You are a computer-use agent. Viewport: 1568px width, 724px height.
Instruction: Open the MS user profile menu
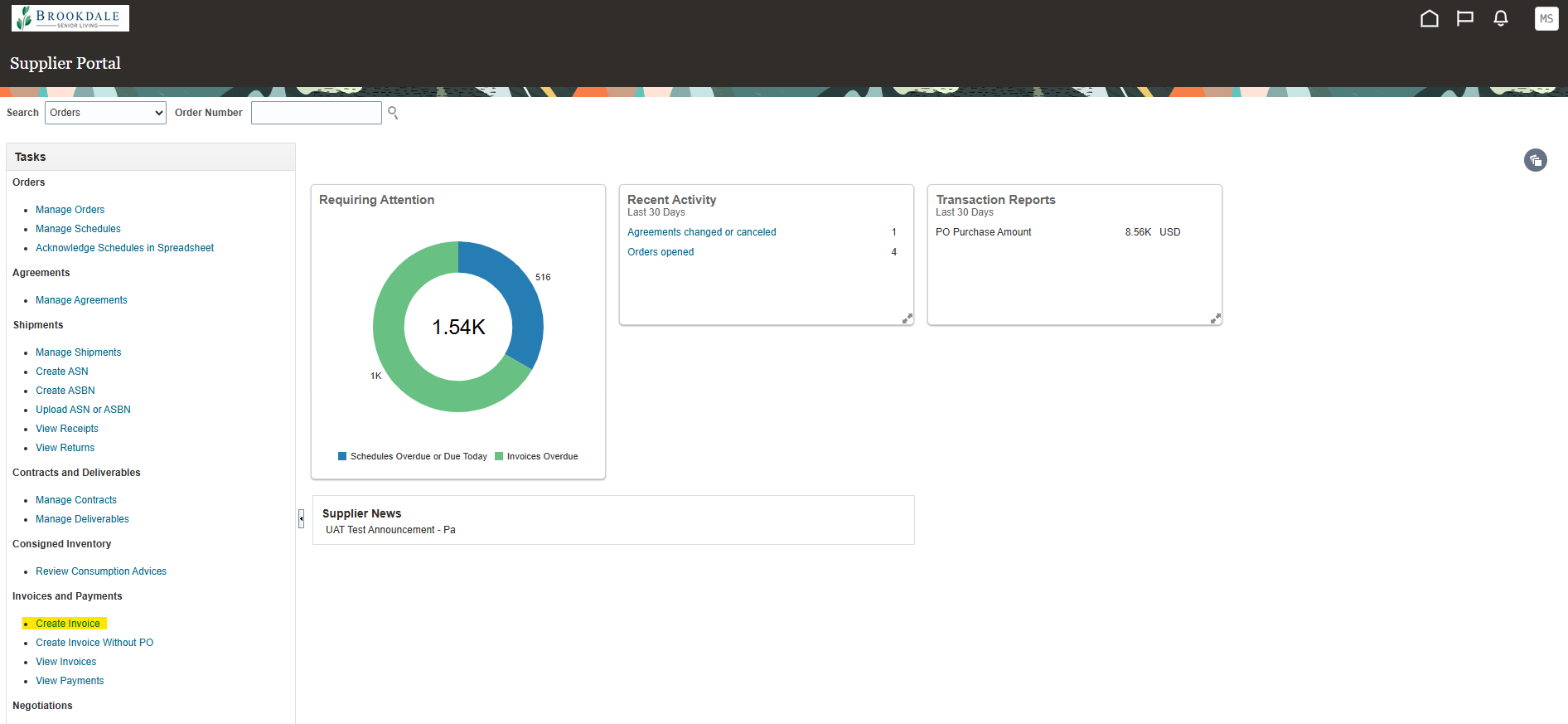pos(1546,18)
